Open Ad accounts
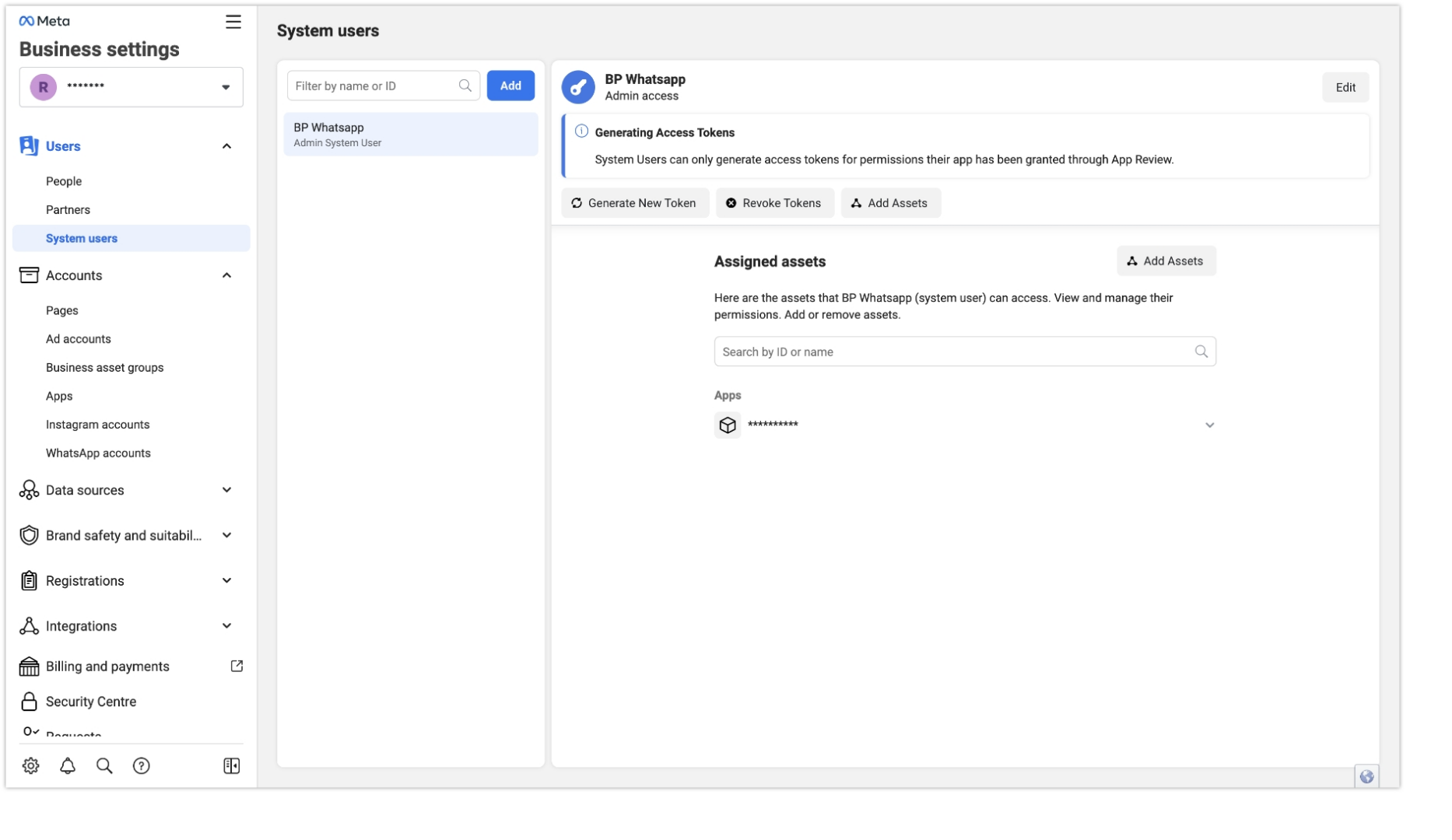 coord(79,339)
